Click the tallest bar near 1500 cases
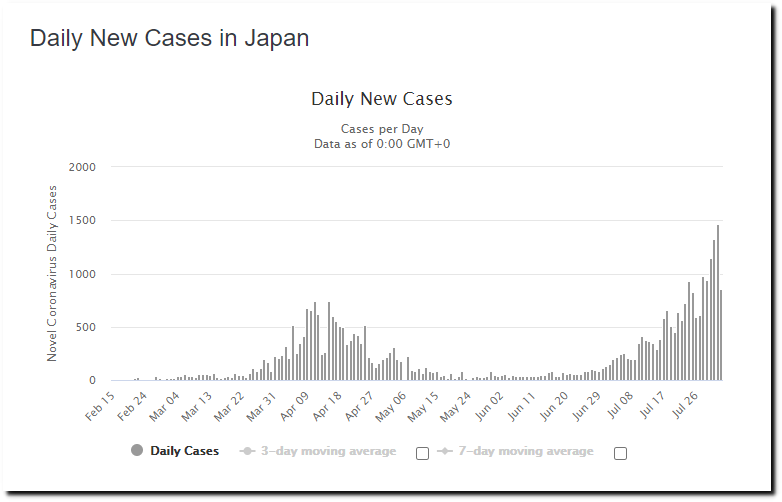Viewport: 782px width, 502px height. click(717, 303)
